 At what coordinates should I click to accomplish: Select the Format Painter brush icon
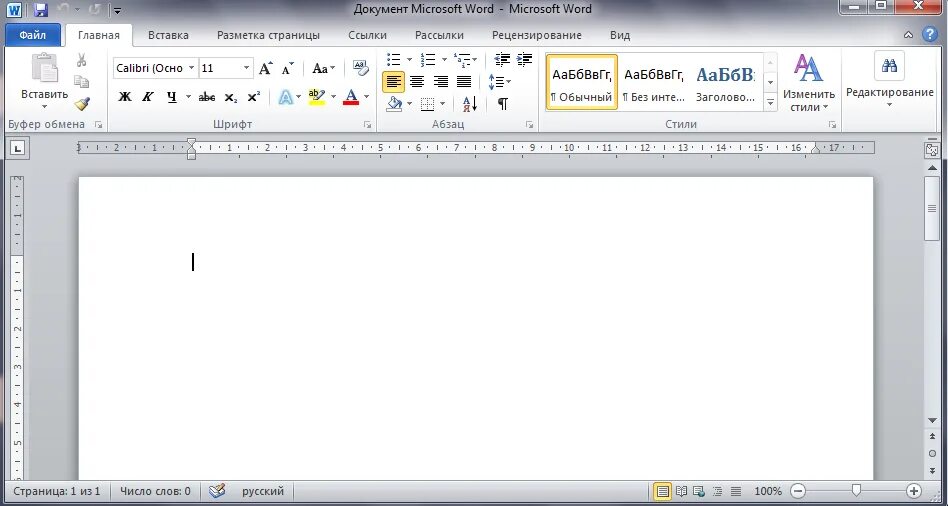pyautogui.click(x=82, y=104)
